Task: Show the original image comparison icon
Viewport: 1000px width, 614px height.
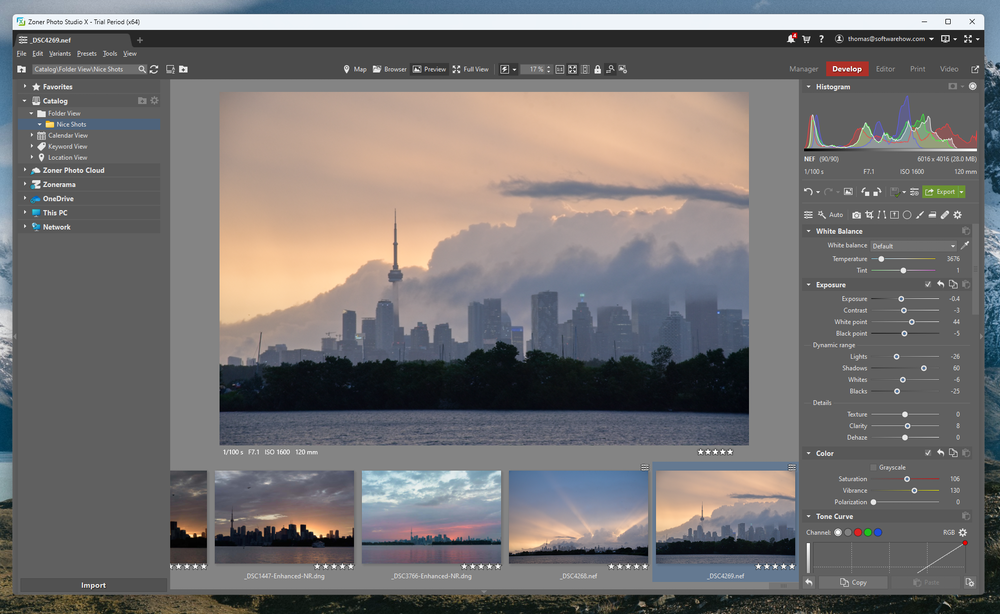Action: pos(848,192)
